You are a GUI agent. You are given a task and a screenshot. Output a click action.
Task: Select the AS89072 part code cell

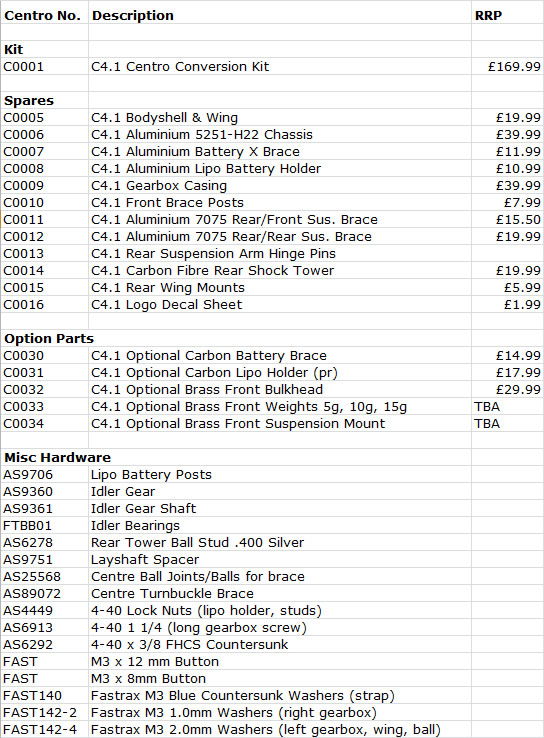point(44,594)
